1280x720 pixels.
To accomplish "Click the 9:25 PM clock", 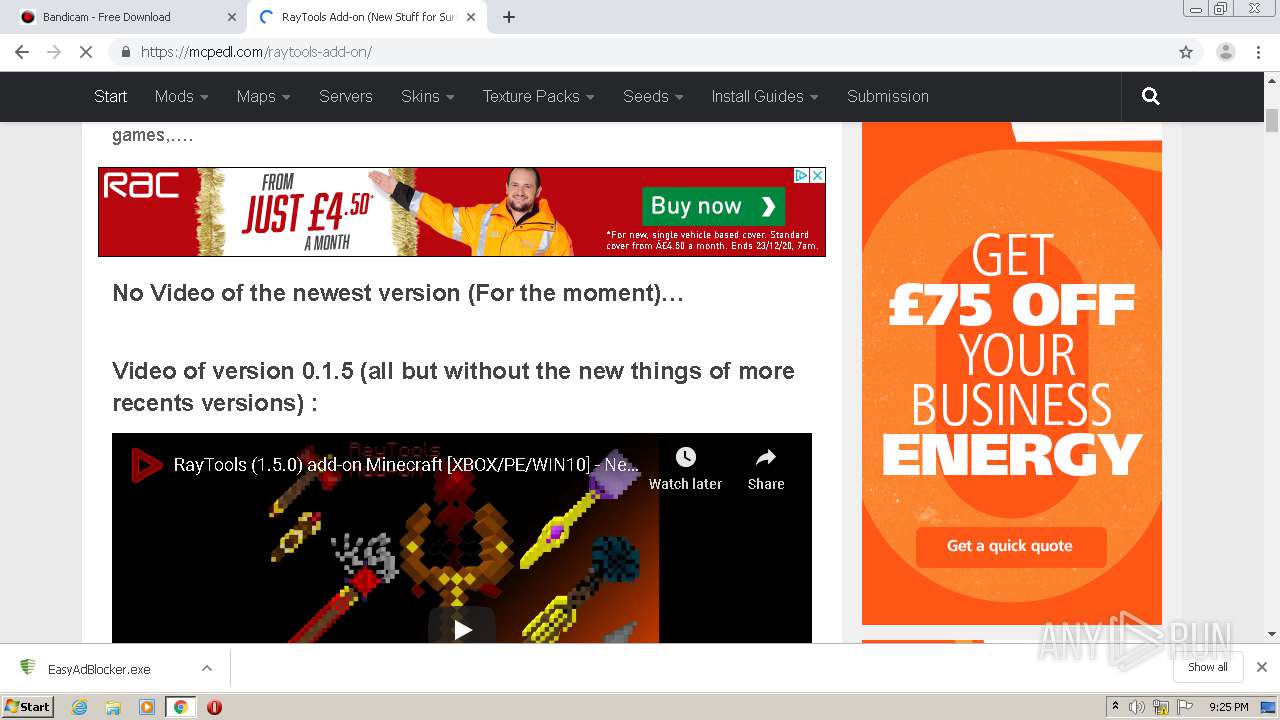I will pyautogui.click(x=1229, y=707).
